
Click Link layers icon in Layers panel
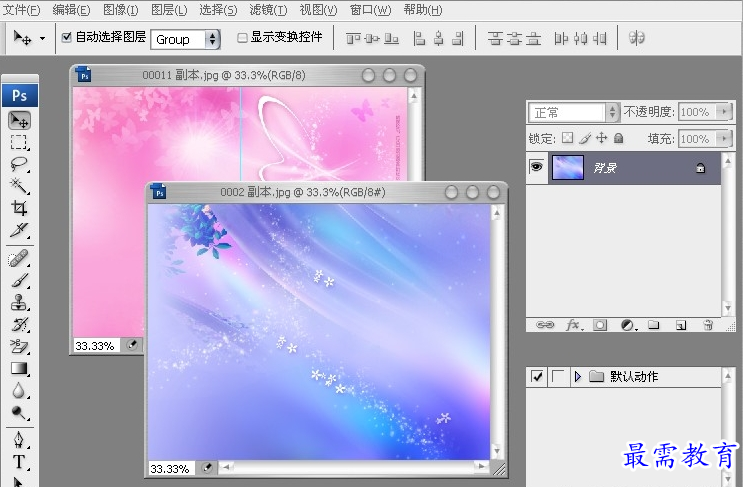[x=544, y=325]
